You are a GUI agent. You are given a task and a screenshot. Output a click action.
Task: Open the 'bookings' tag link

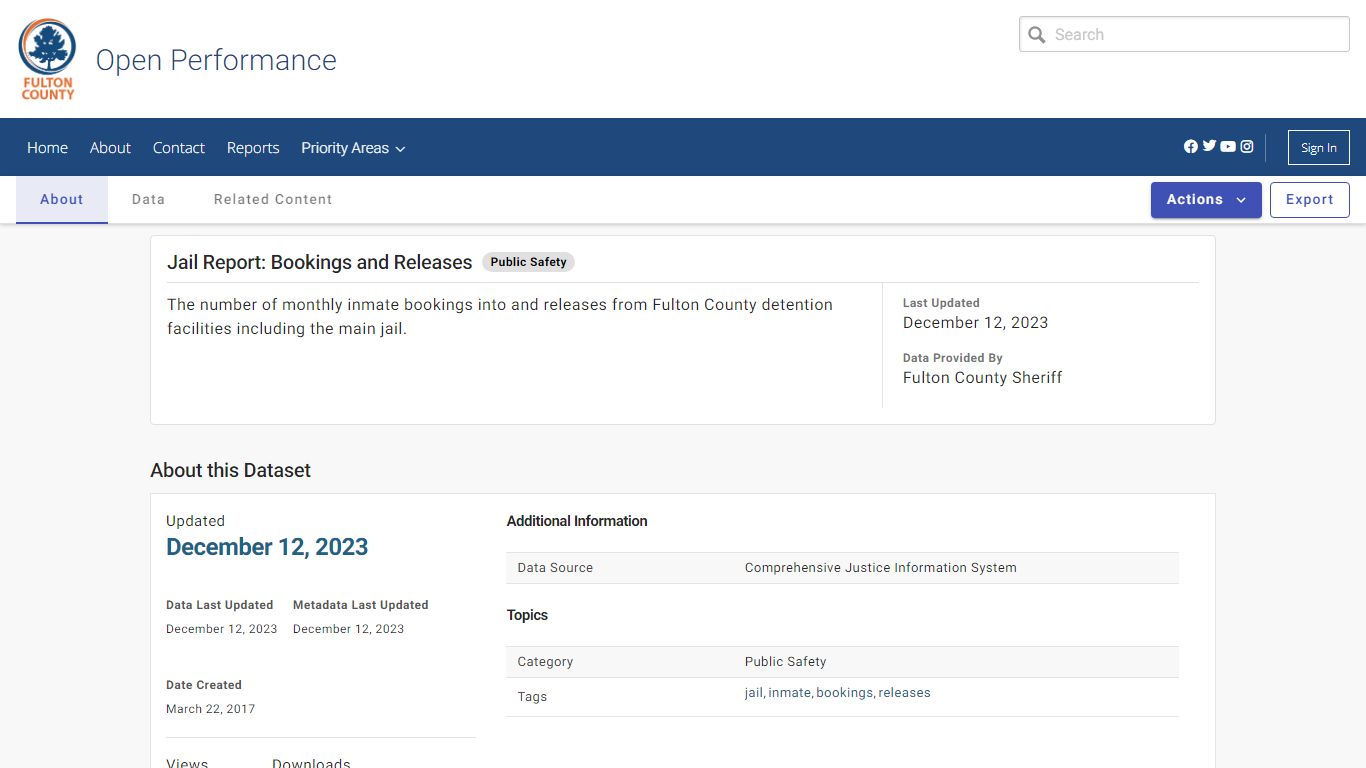pyautogui.click(x=844, y=692)
